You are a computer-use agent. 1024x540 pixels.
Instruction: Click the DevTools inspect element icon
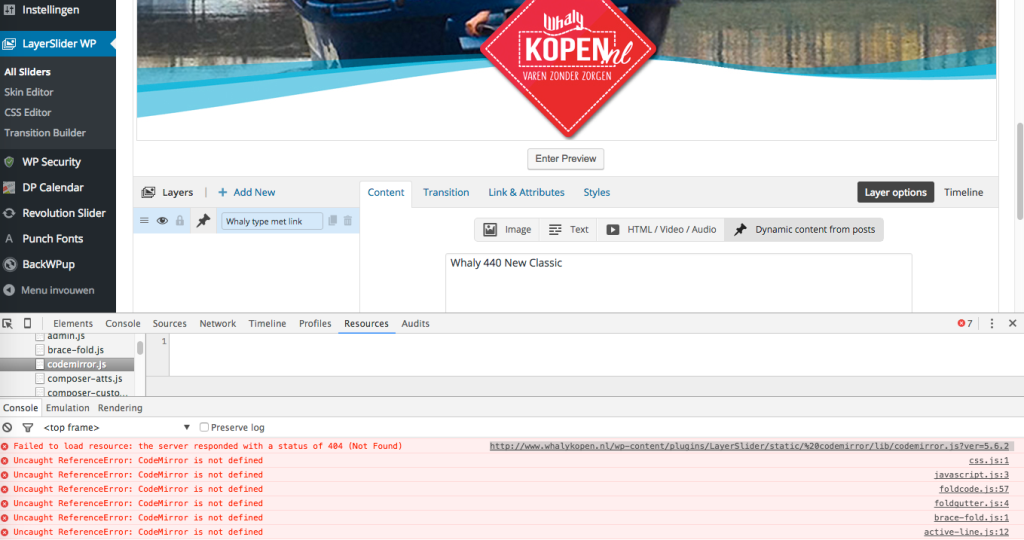click(x=8, y=323)
